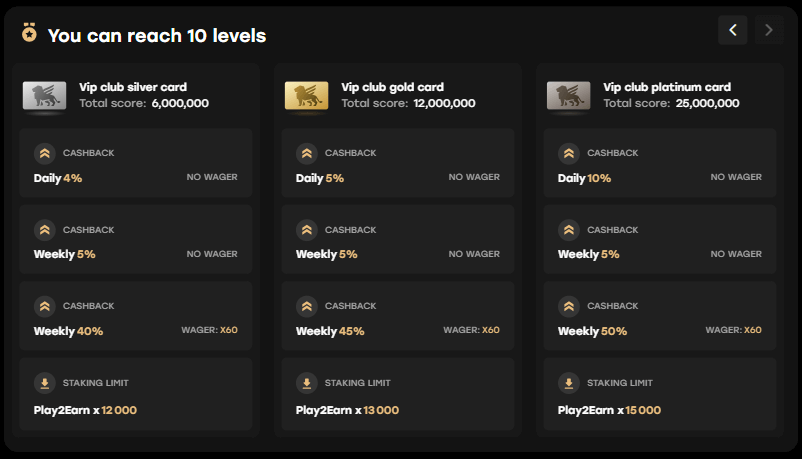Select the Vip club platinum card title
The height and width of the screenshot is (459, 802).
[x=667, y=87]
